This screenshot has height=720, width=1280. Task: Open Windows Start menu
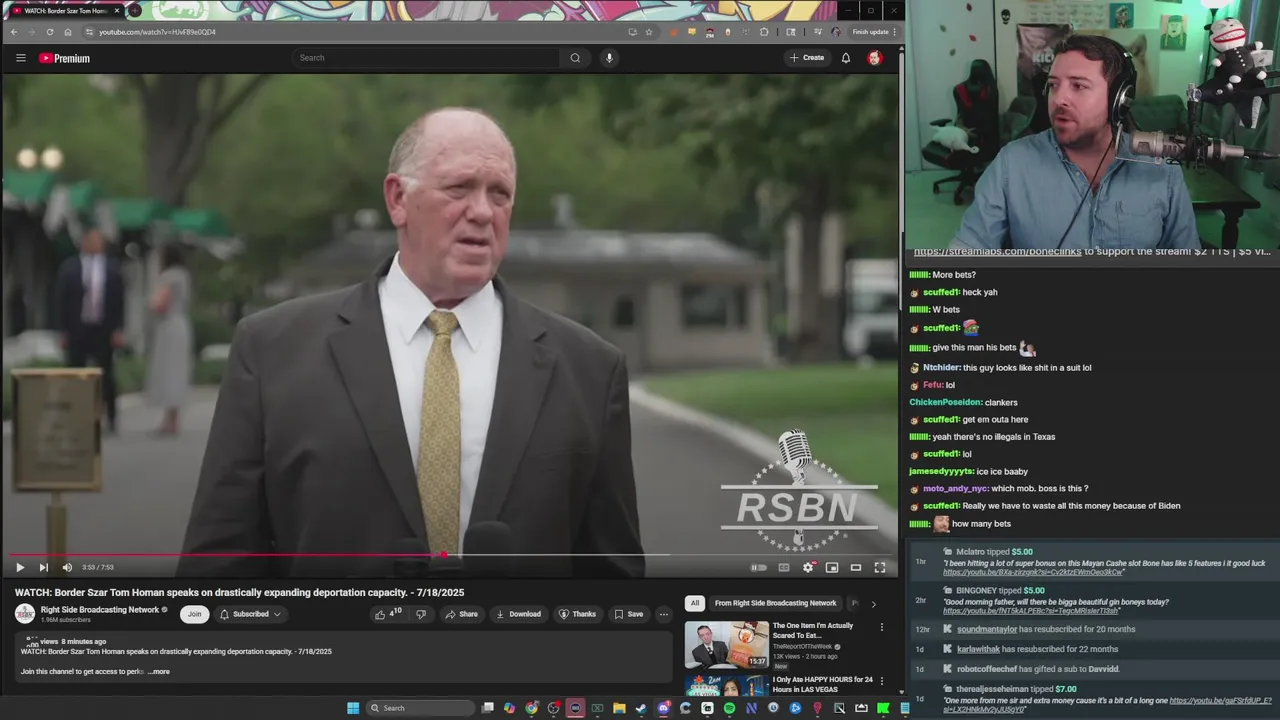point(353,708)
